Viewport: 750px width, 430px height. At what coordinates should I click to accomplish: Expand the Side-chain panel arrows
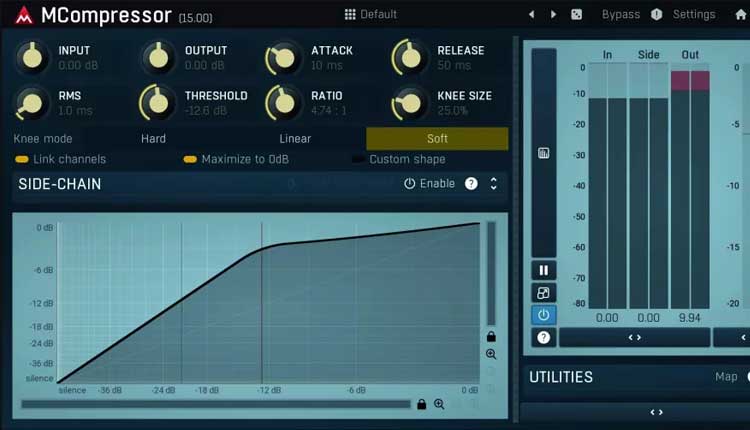click(x=493, y=184)
